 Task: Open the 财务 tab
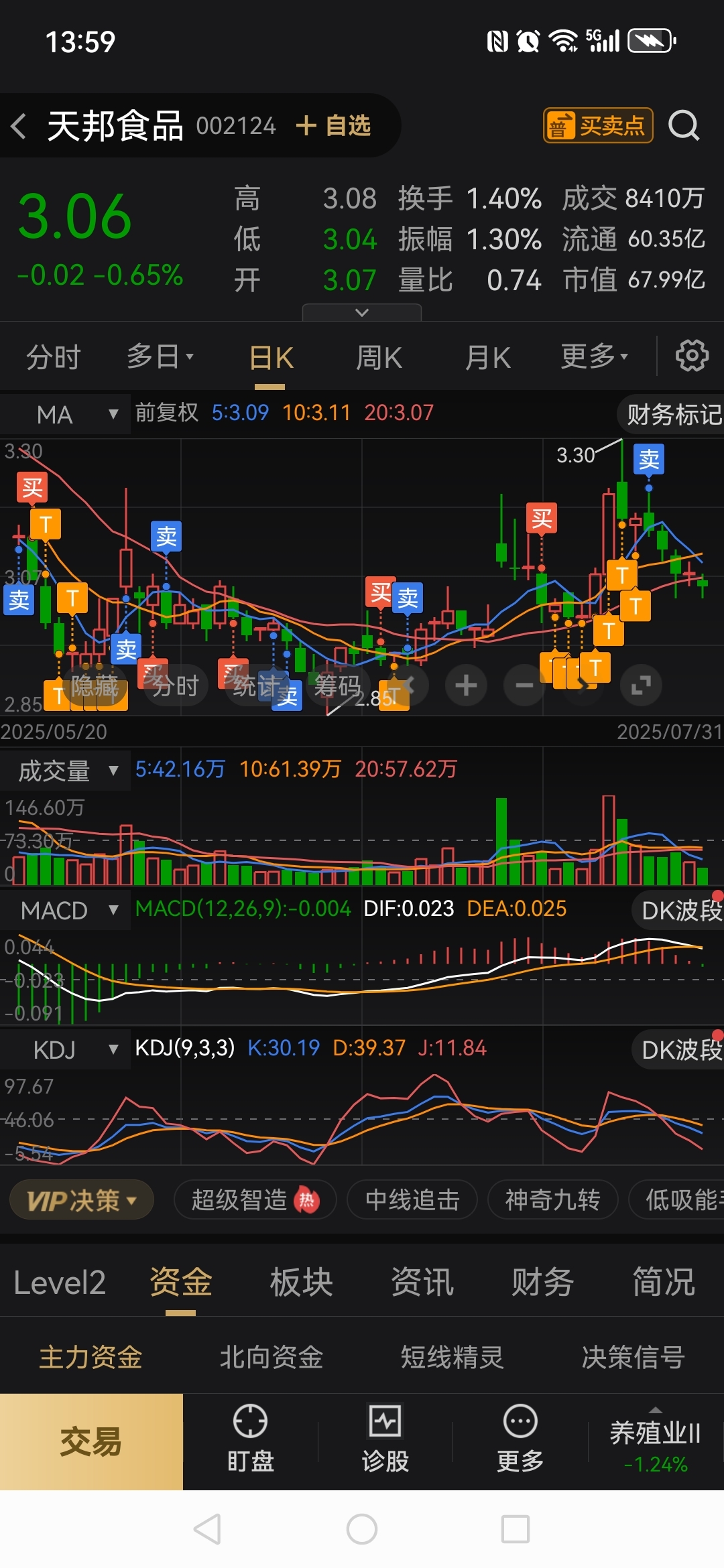[542, 1282]
